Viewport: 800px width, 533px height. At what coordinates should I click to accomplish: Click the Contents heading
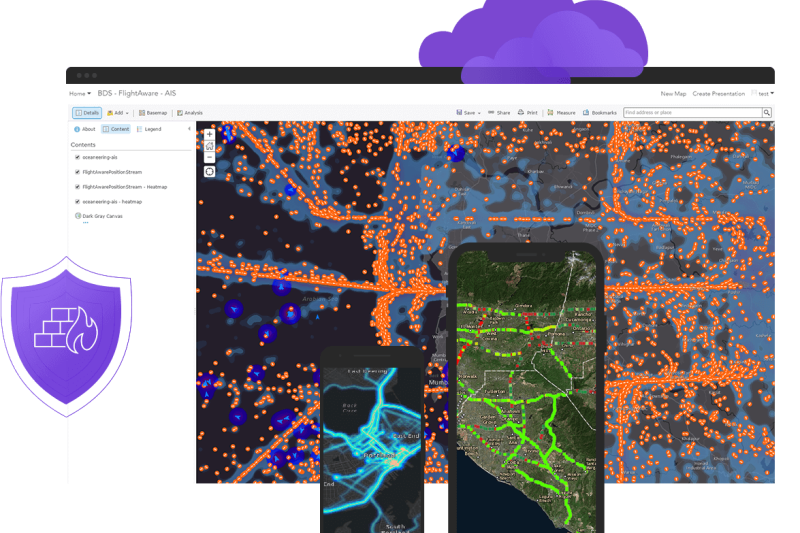click(x=83, y=145)
